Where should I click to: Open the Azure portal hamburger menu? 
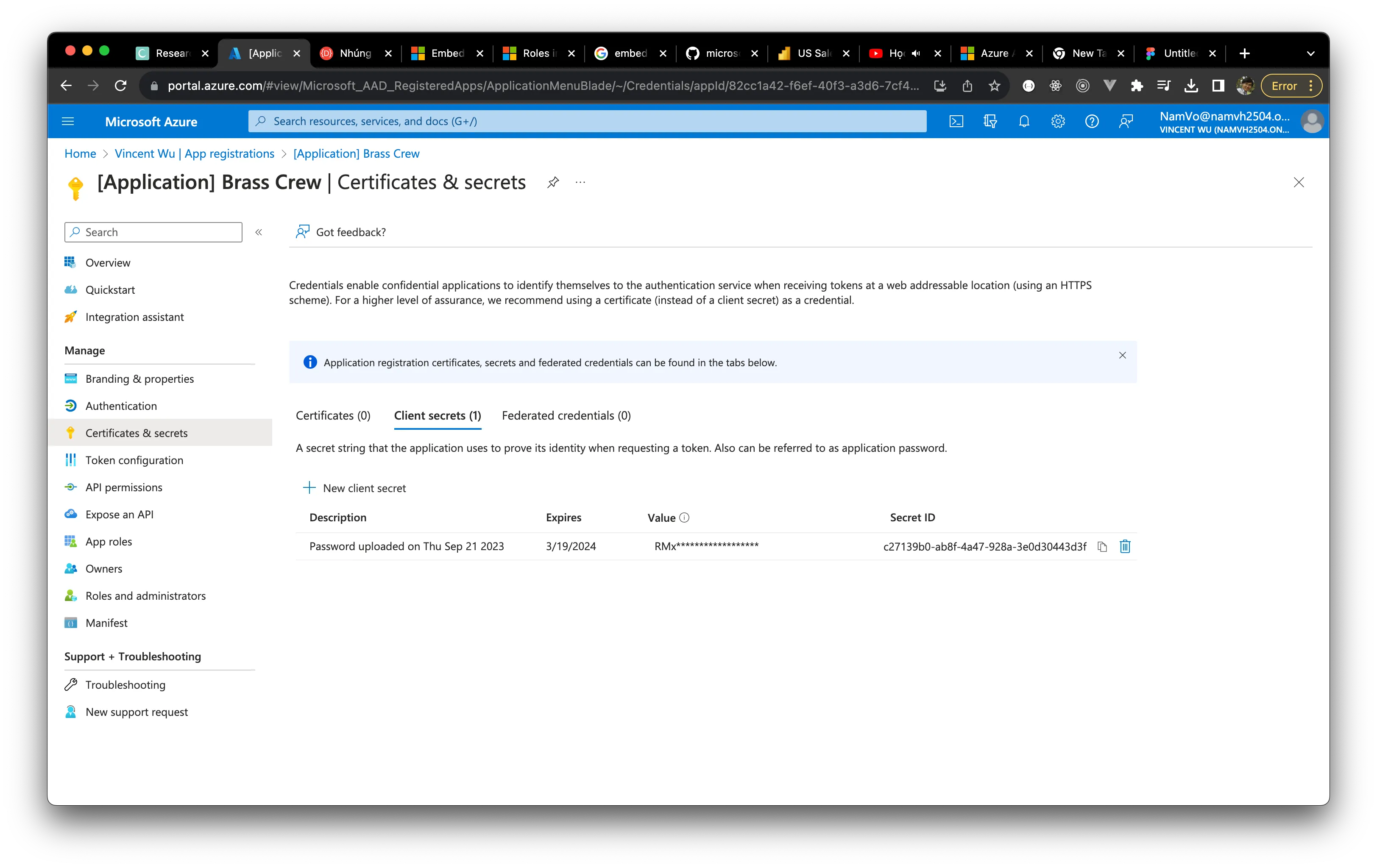click(68, 121)
